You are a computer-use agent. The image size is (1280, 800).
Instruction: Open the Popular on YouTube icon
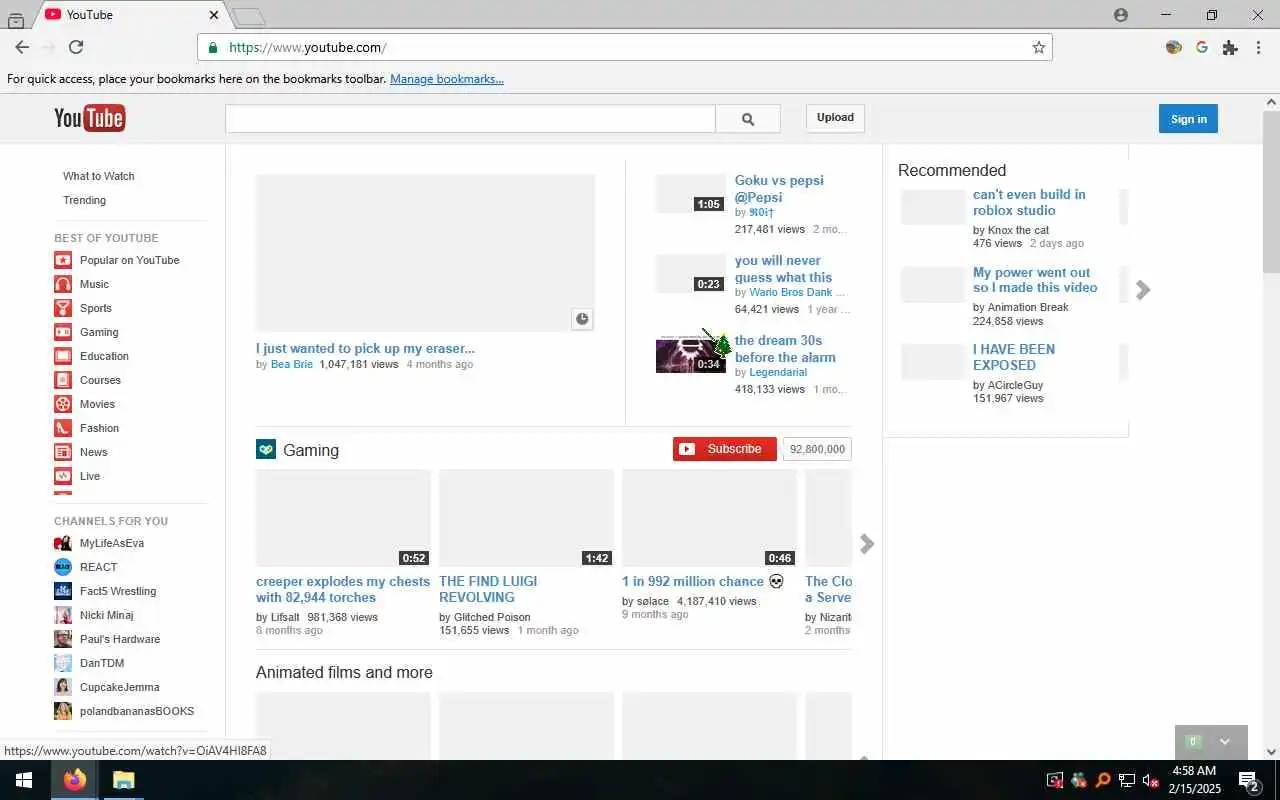tap(63, 260)
